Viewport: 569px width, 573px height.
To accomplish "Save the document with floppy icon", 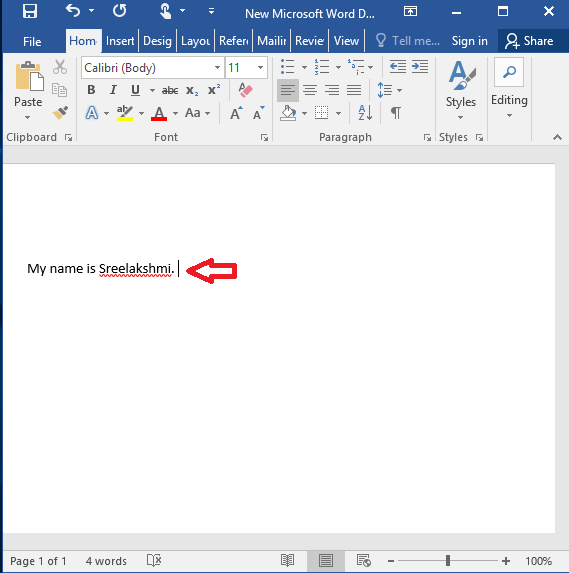I will pos(30,11).
